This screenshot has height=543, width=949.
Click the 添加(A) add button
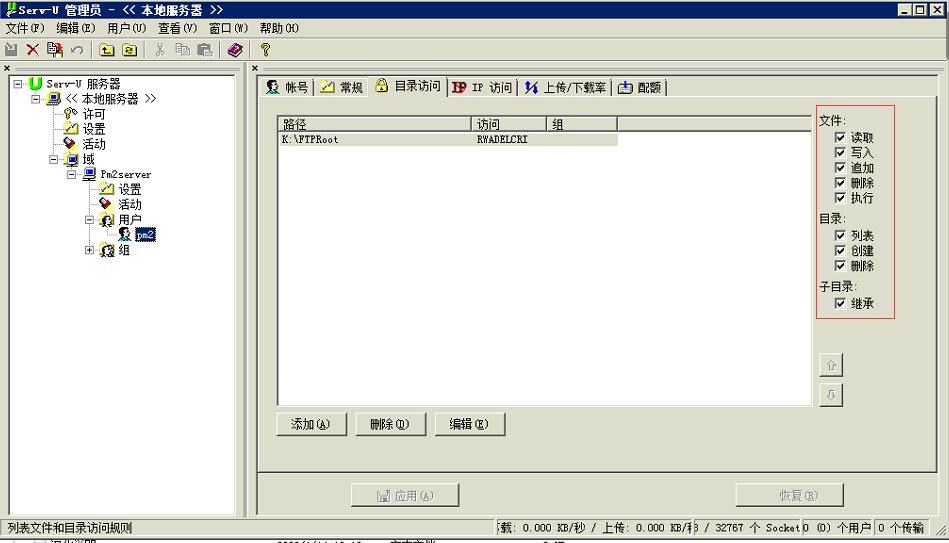tap(310, 424)
